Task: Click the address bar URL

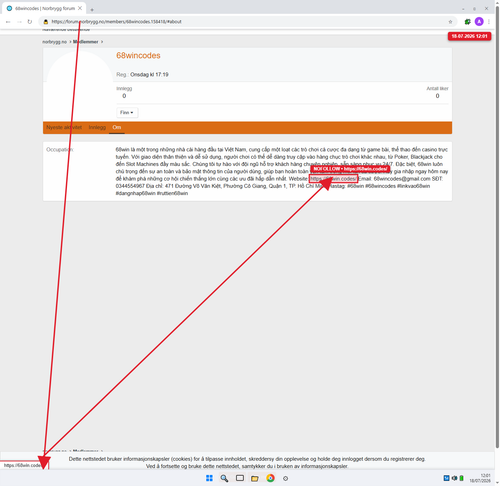Action: point(117,22)
